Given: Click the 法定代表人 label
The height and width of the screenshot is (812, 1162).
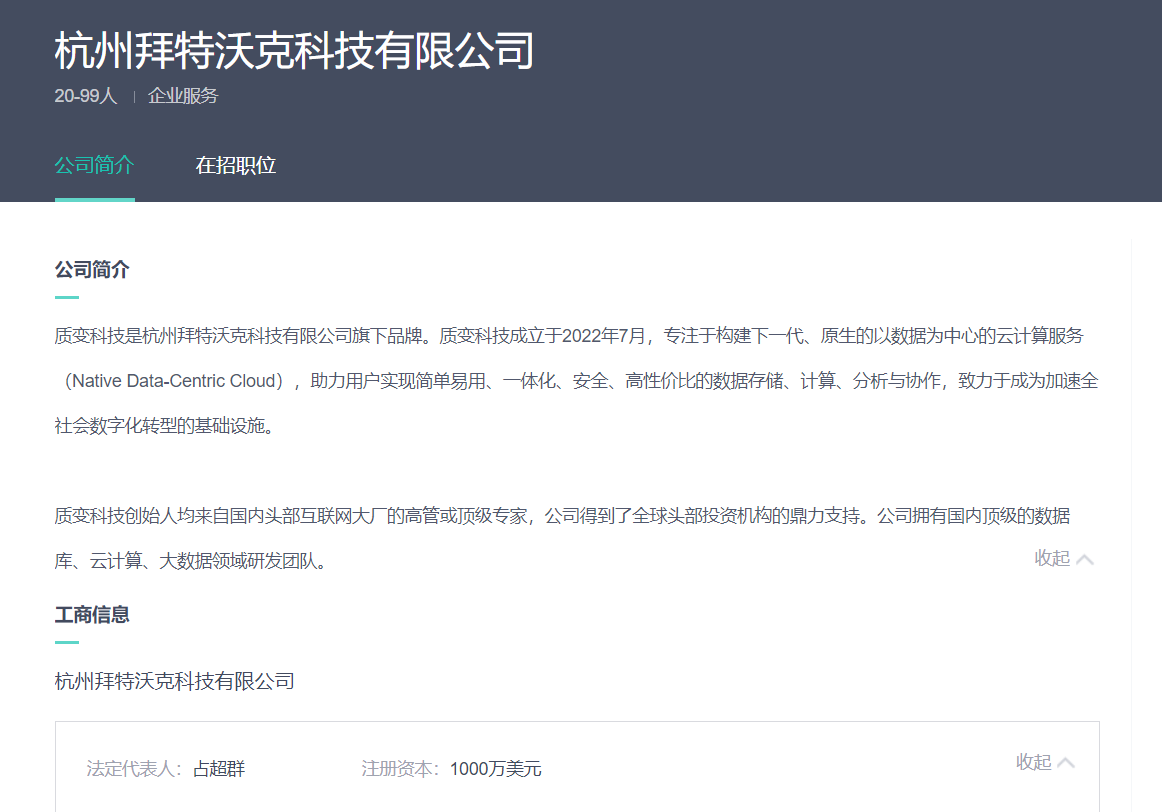Looking at the screenshot, I should click(x=134, y=769).
